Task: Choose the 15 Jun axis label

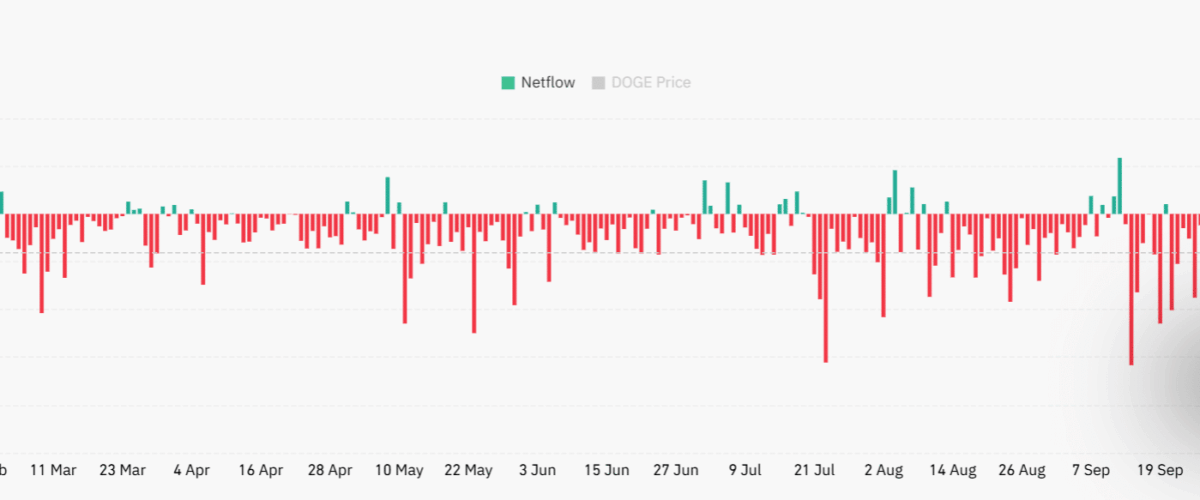Action: 606,470
